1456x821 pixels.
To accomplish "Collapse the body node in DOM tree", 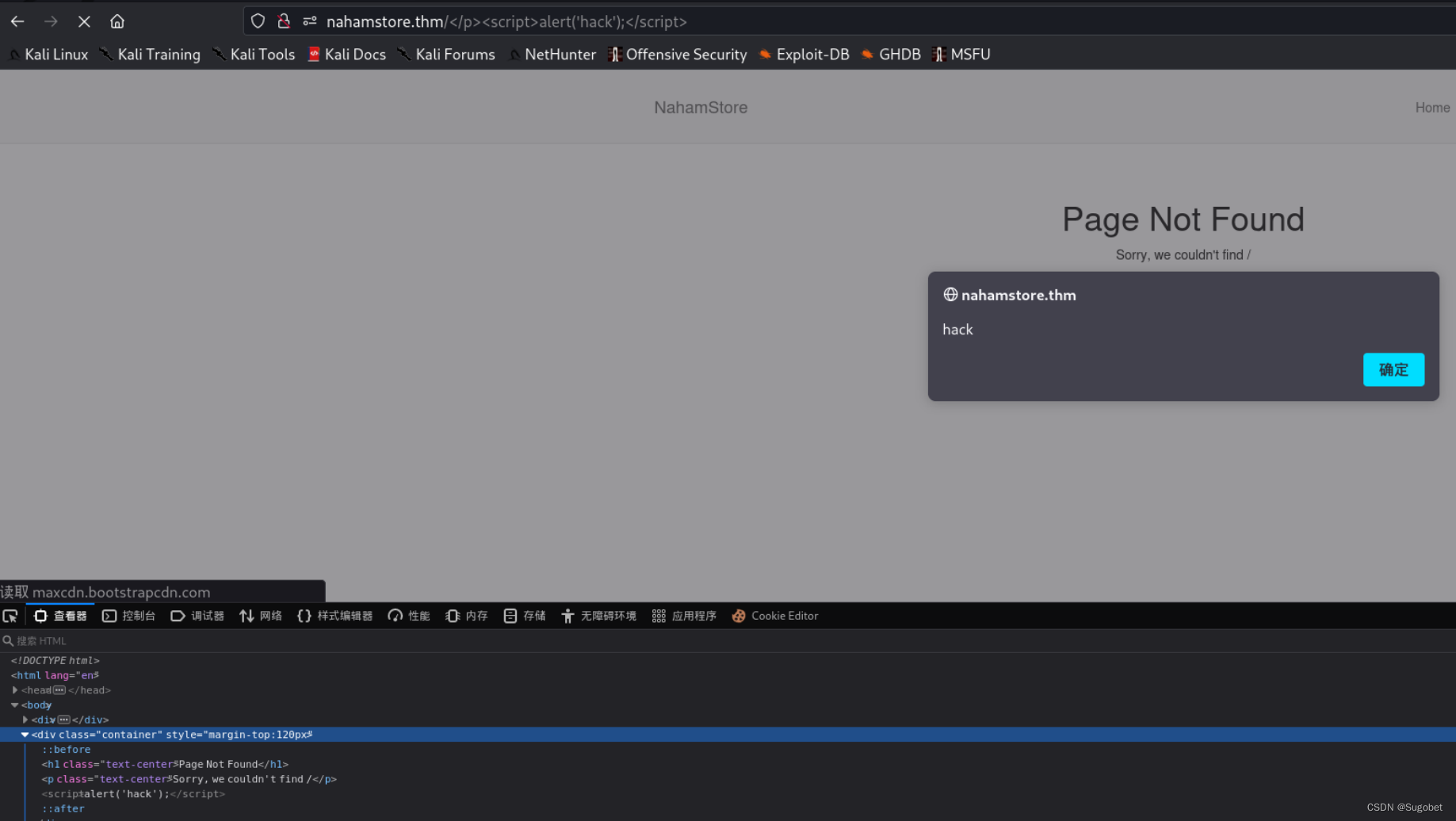I will click(x=15, y=705).
